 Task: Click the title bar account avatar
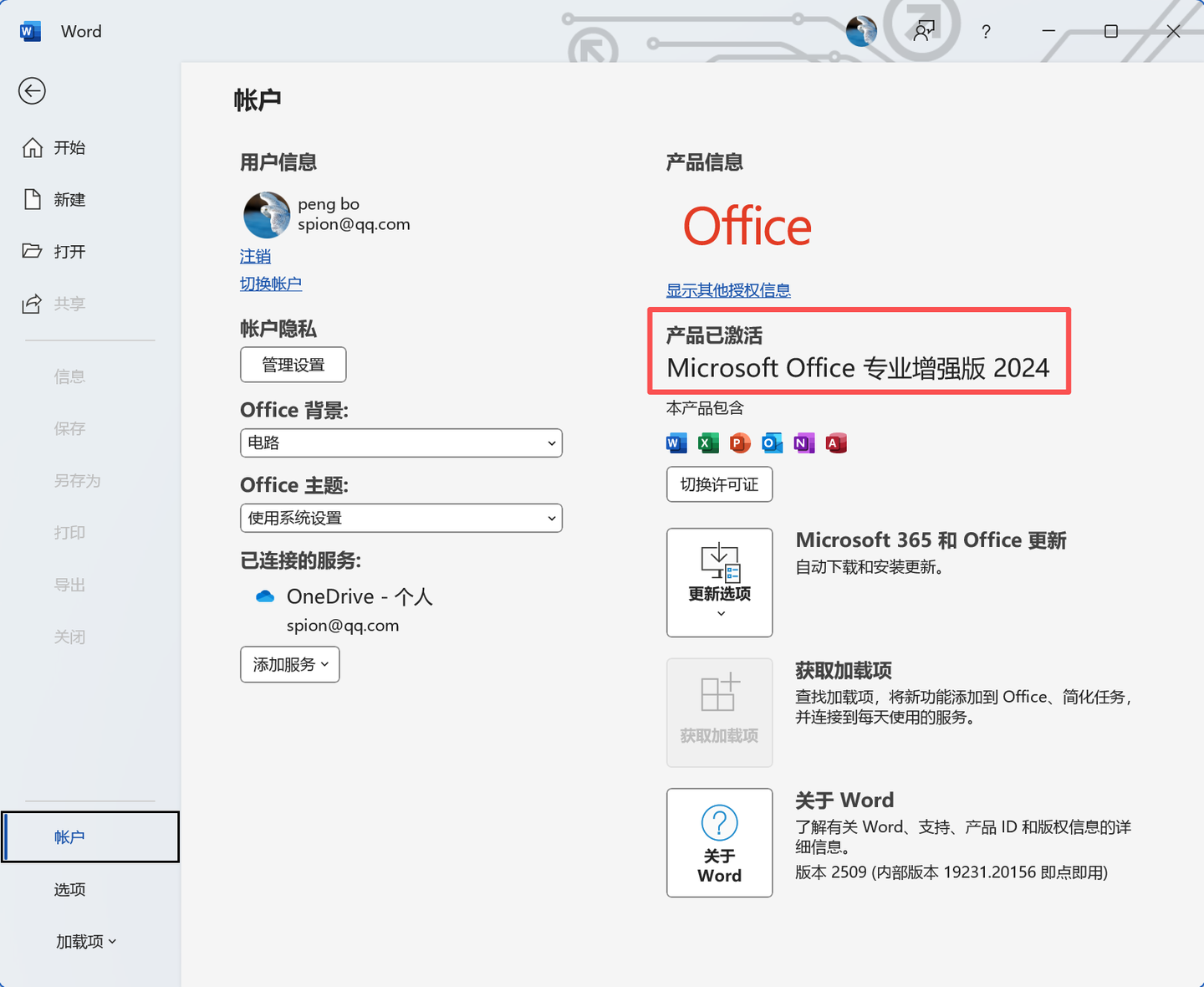pyautogui.click(x=861, y=31)
